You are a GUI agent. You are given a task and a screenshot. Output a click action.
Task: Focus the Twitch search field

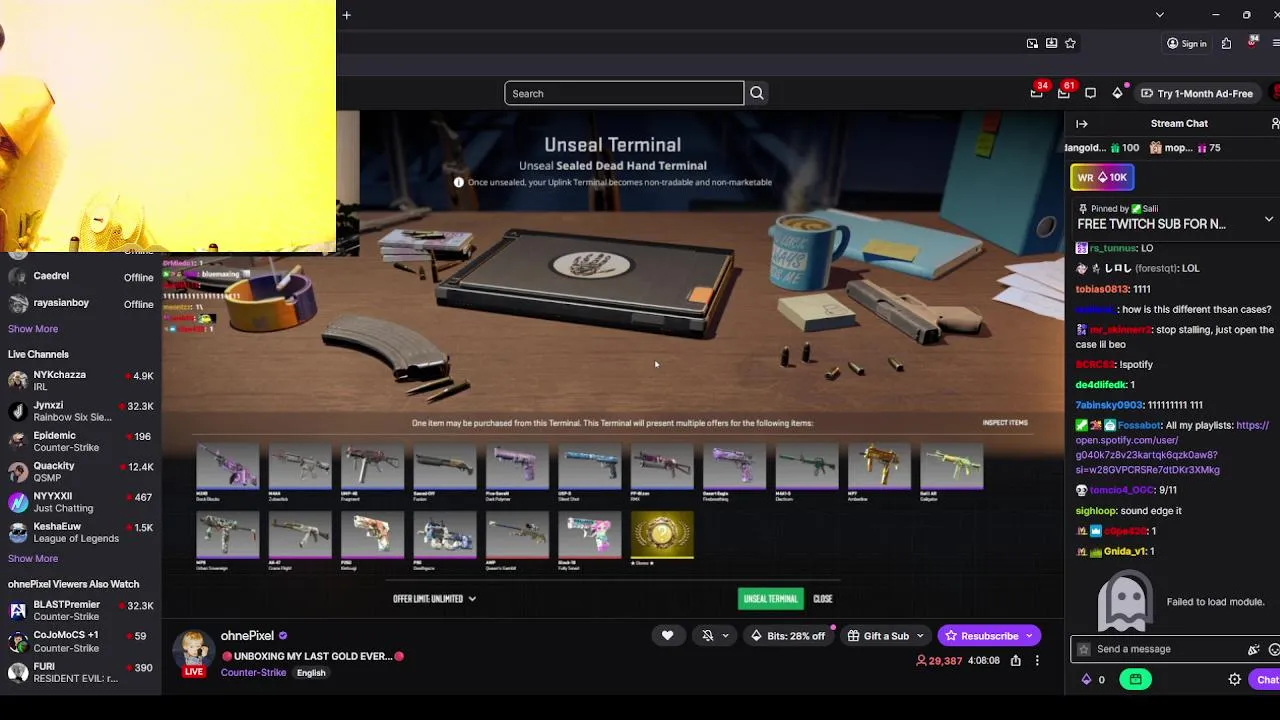624,93
